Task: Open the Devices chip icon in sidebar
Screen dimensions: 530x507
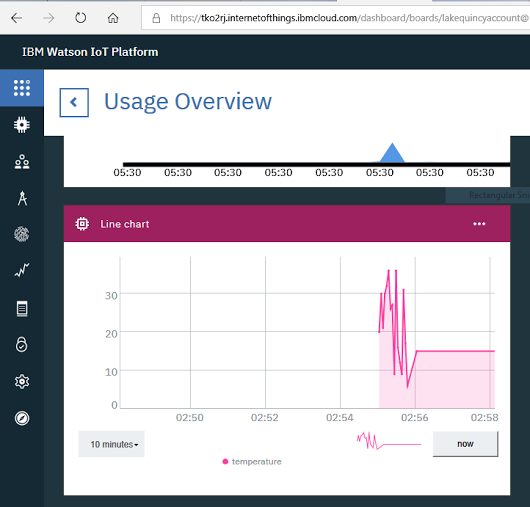Action: click(22, 125)
